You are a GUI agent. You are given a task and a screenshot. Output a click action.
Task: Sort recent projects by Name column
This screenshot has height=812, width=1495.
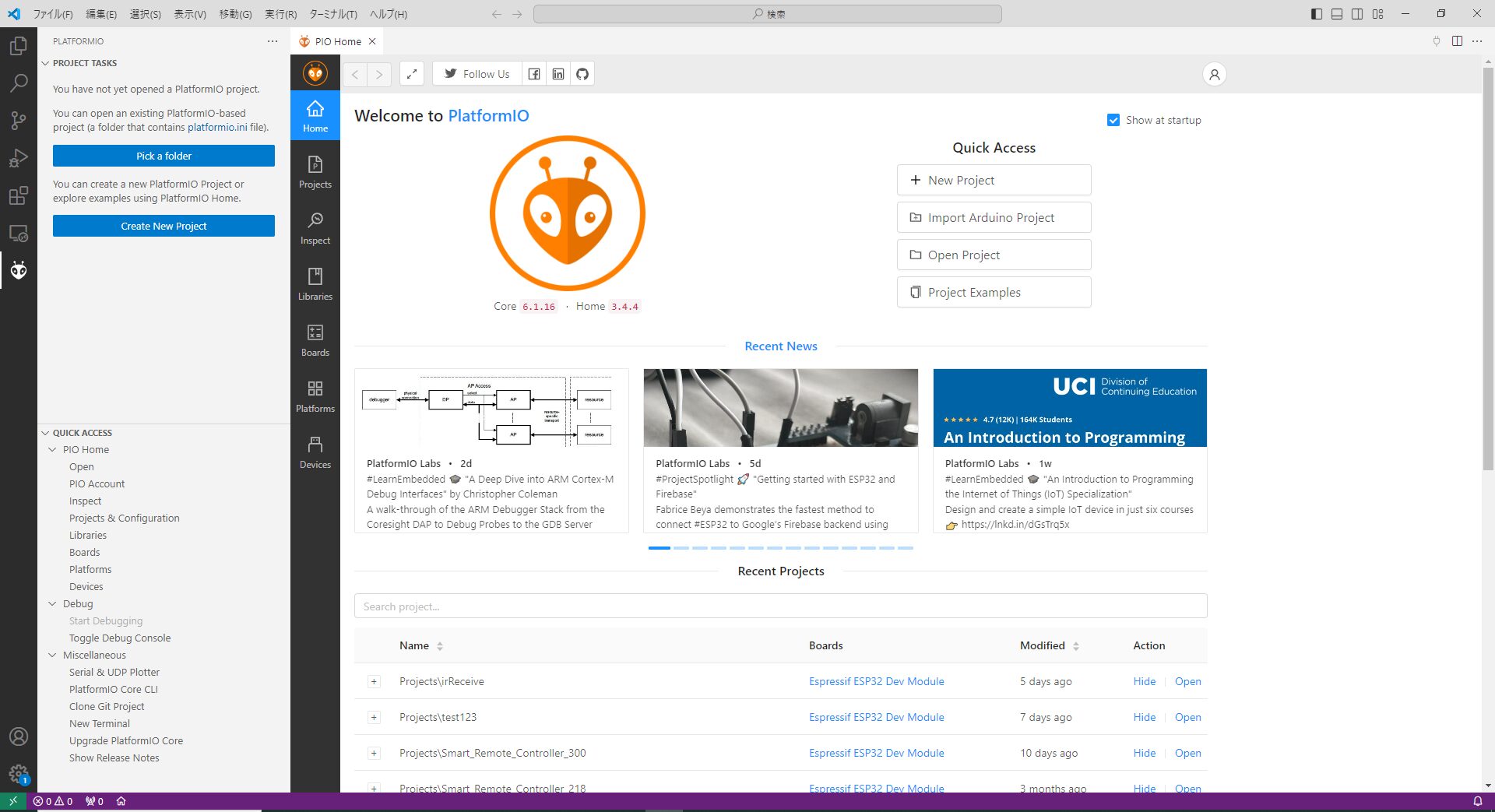[x=439, y=646]
